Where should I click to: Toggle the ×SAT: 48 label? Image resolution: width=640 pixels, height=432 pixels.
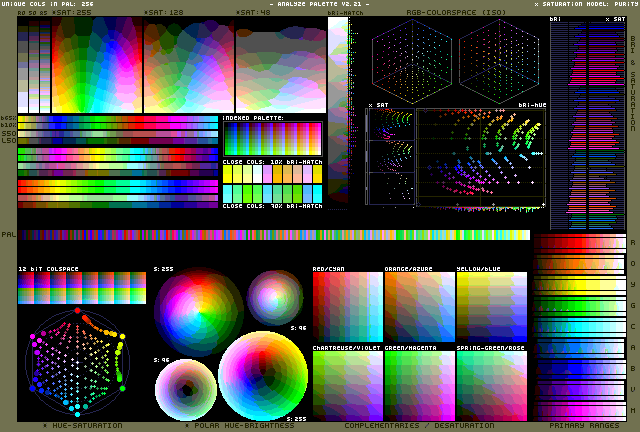coord(253,12)
